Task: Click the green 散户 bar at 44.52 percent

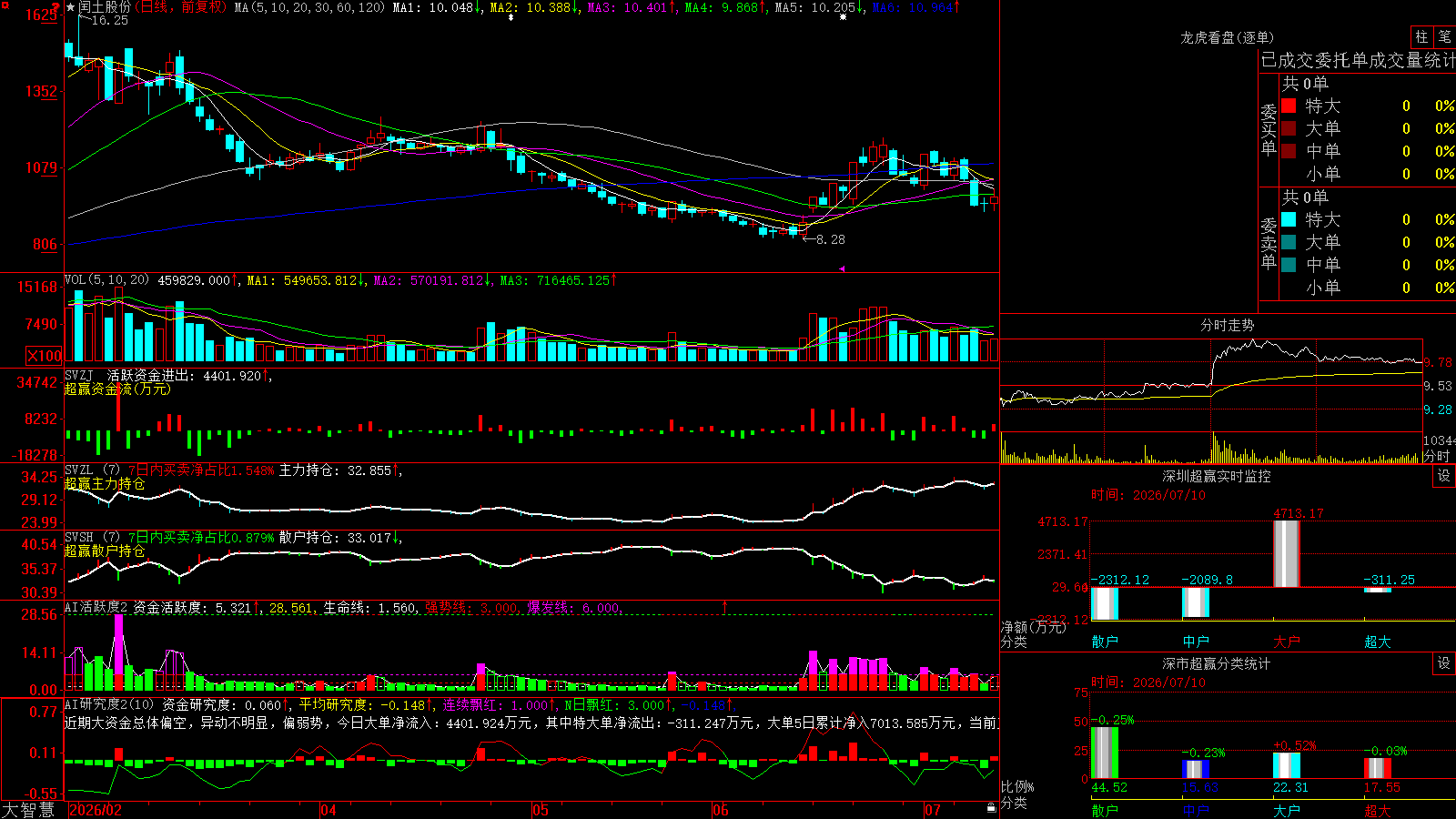Action: point(1104,753)
